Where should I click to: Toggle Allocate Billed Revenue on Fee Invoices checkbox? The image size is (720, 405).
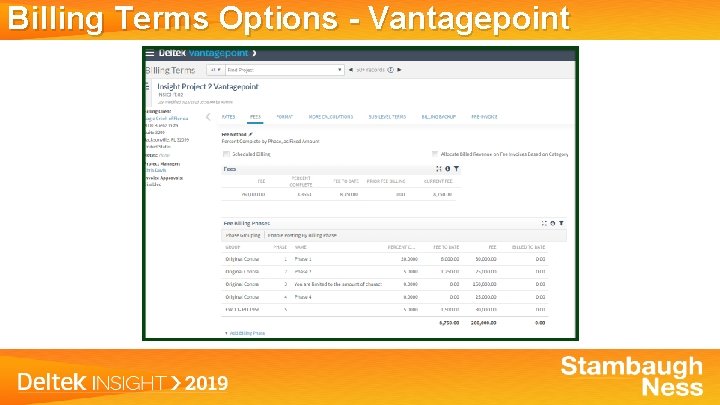434,154
